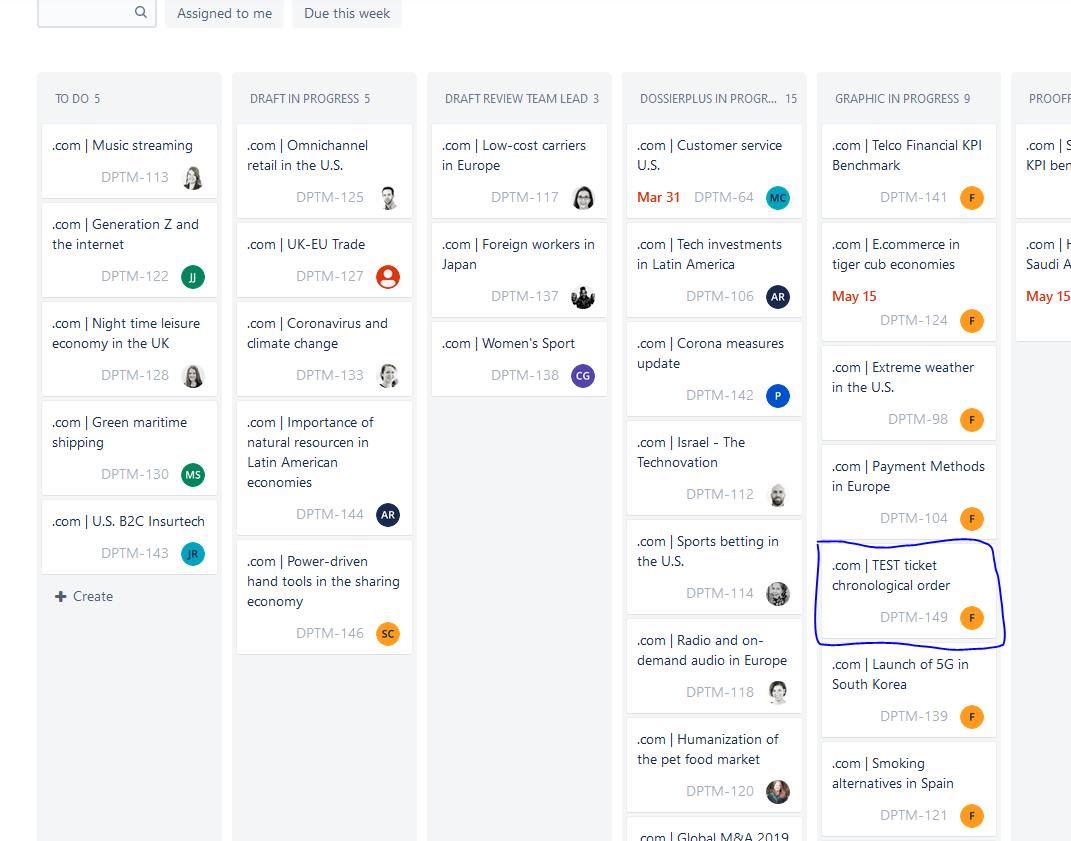Open the UK-EU Trade card

pos(324,260)
